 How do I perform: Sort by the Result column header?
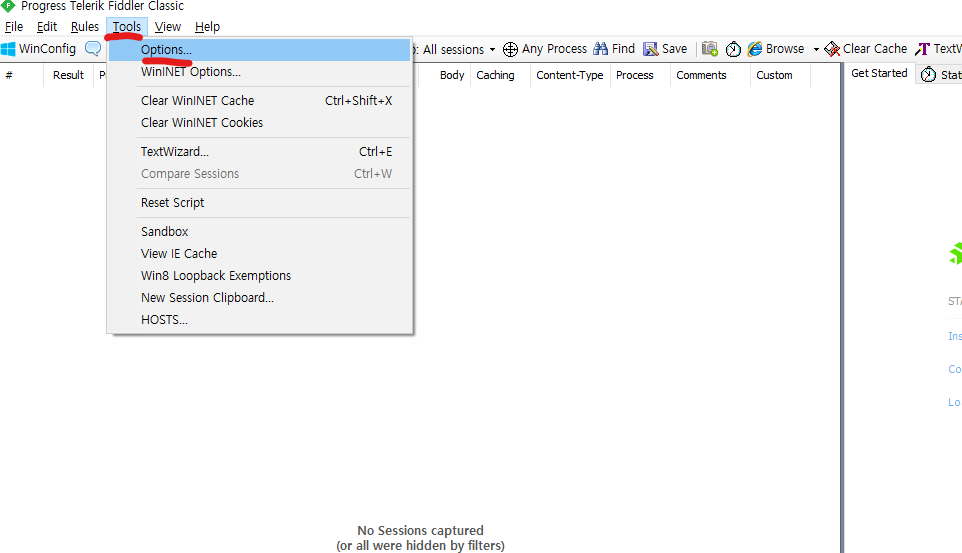[x=68, y=75]
